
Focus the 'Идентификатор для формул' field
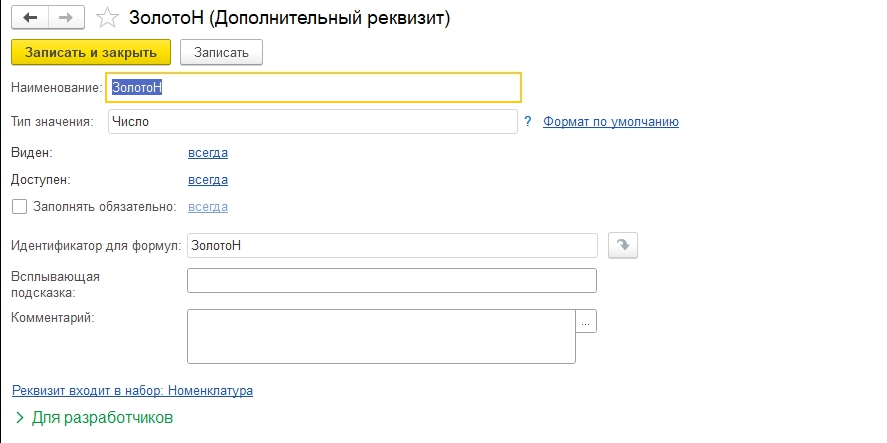click(392, 245)
